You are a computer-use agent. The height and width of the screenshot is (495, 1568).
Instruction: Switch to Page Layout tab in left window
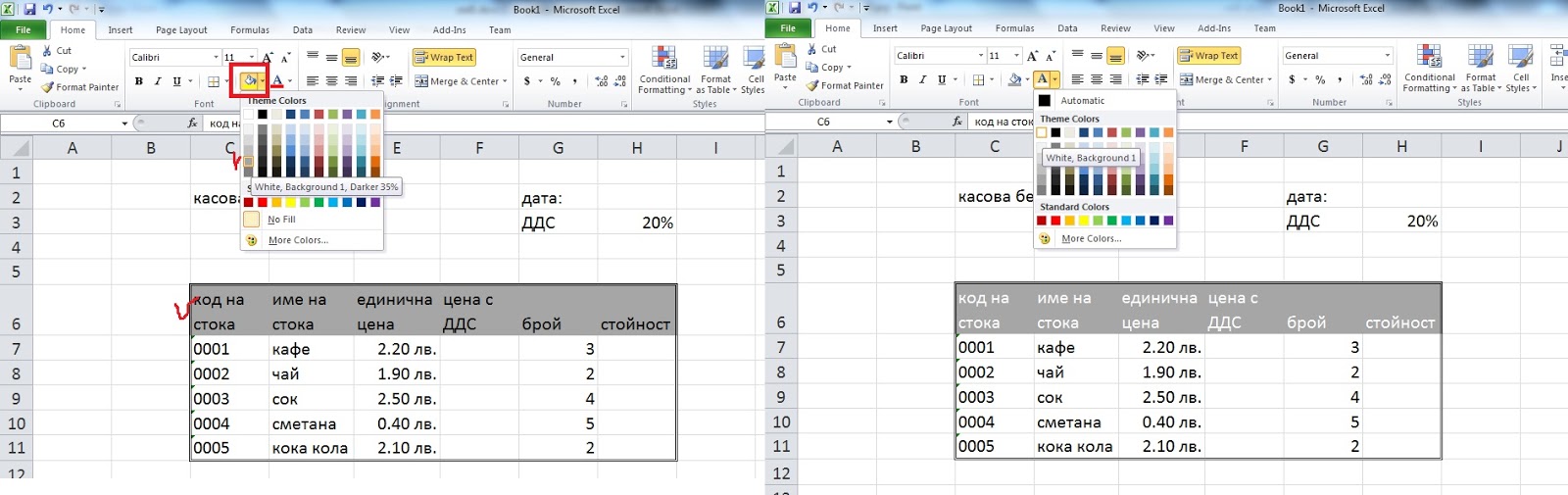(x=181, y=30)
